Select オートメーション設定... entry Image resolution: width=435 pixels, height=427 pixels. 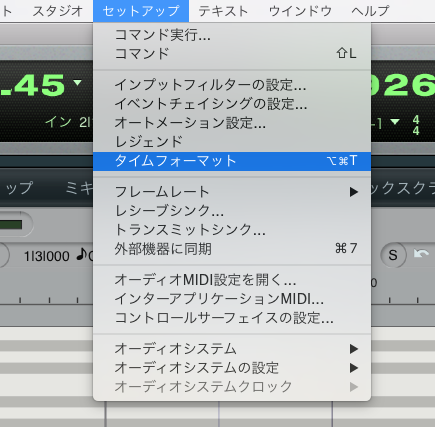(232, 123)
